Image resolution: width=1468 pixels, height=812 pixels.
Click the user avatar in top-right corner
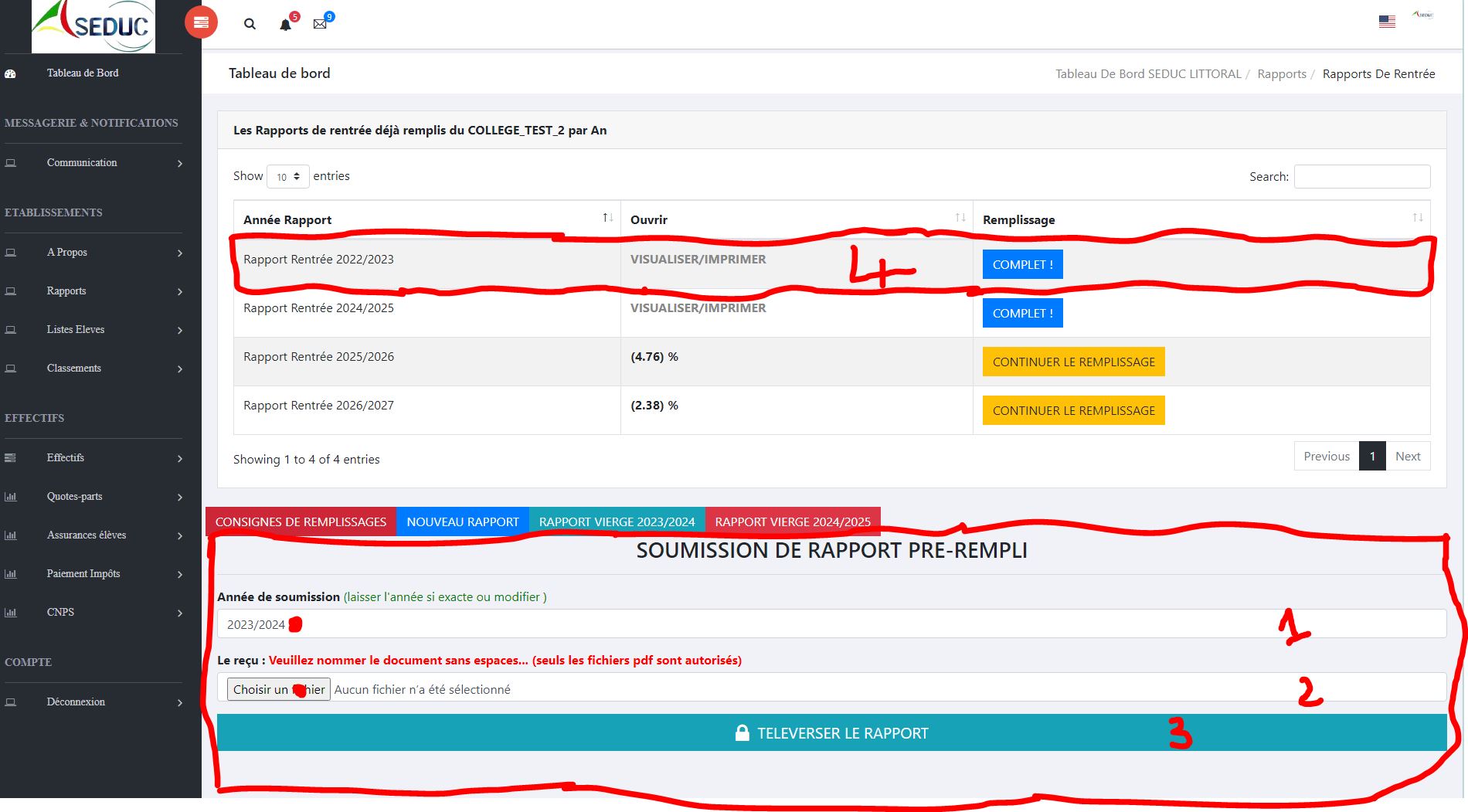tap(1422, 15)
